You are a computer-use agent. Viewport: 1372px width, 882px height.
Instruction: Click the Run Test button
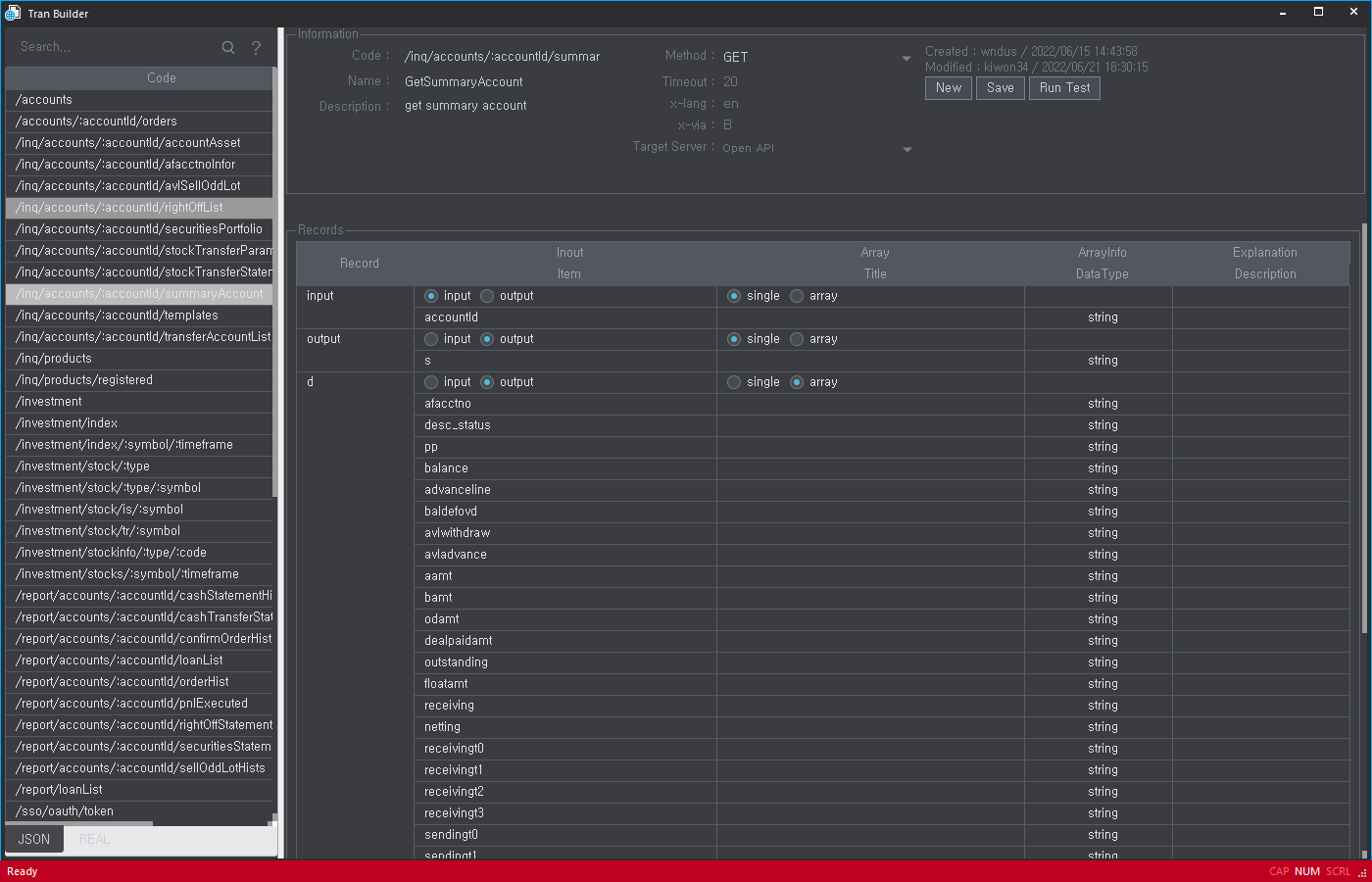coord(1064,88)
